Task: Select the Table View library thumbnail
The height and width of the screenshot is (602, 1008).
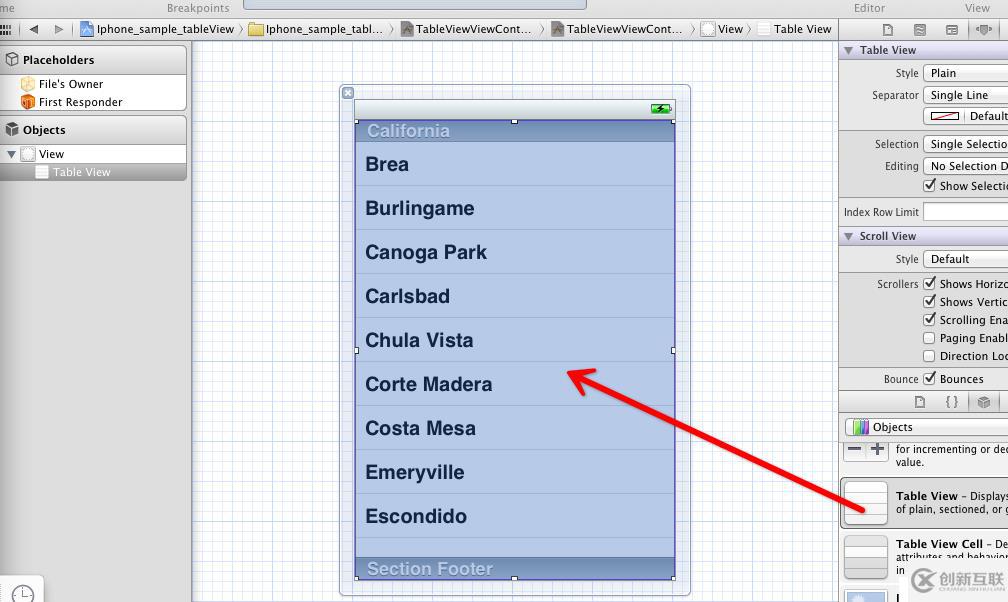Action: point(866,503)
